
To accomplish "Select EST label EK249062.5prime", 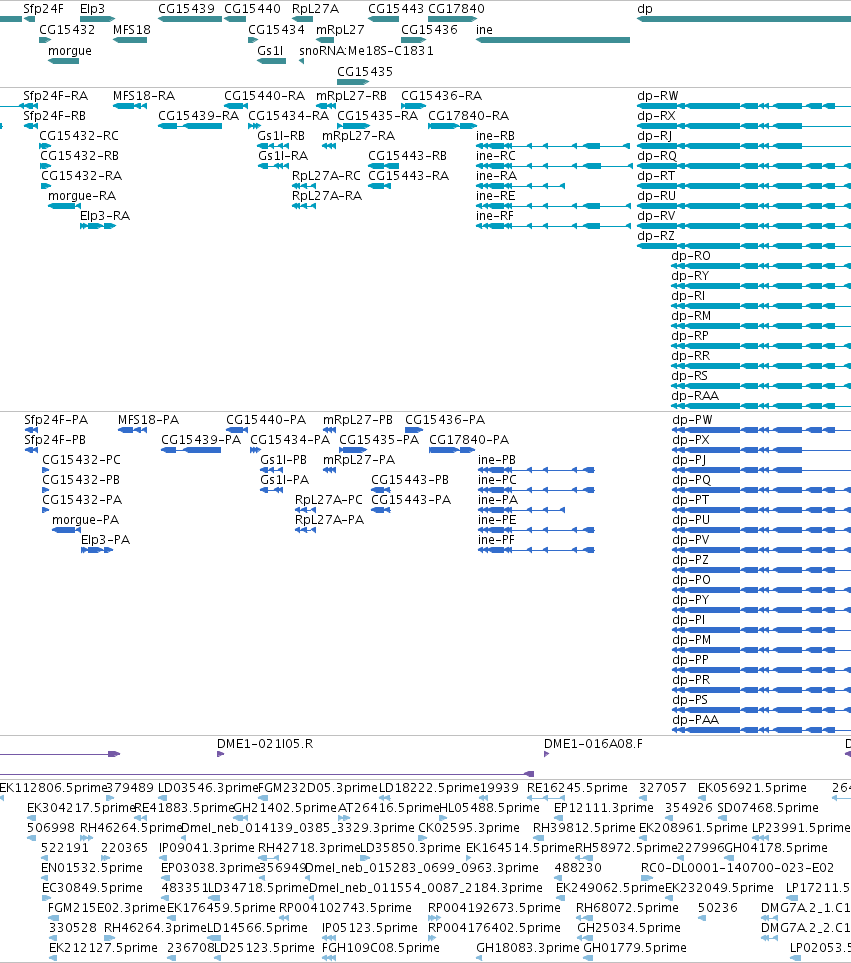I will (x=610, y=887).
